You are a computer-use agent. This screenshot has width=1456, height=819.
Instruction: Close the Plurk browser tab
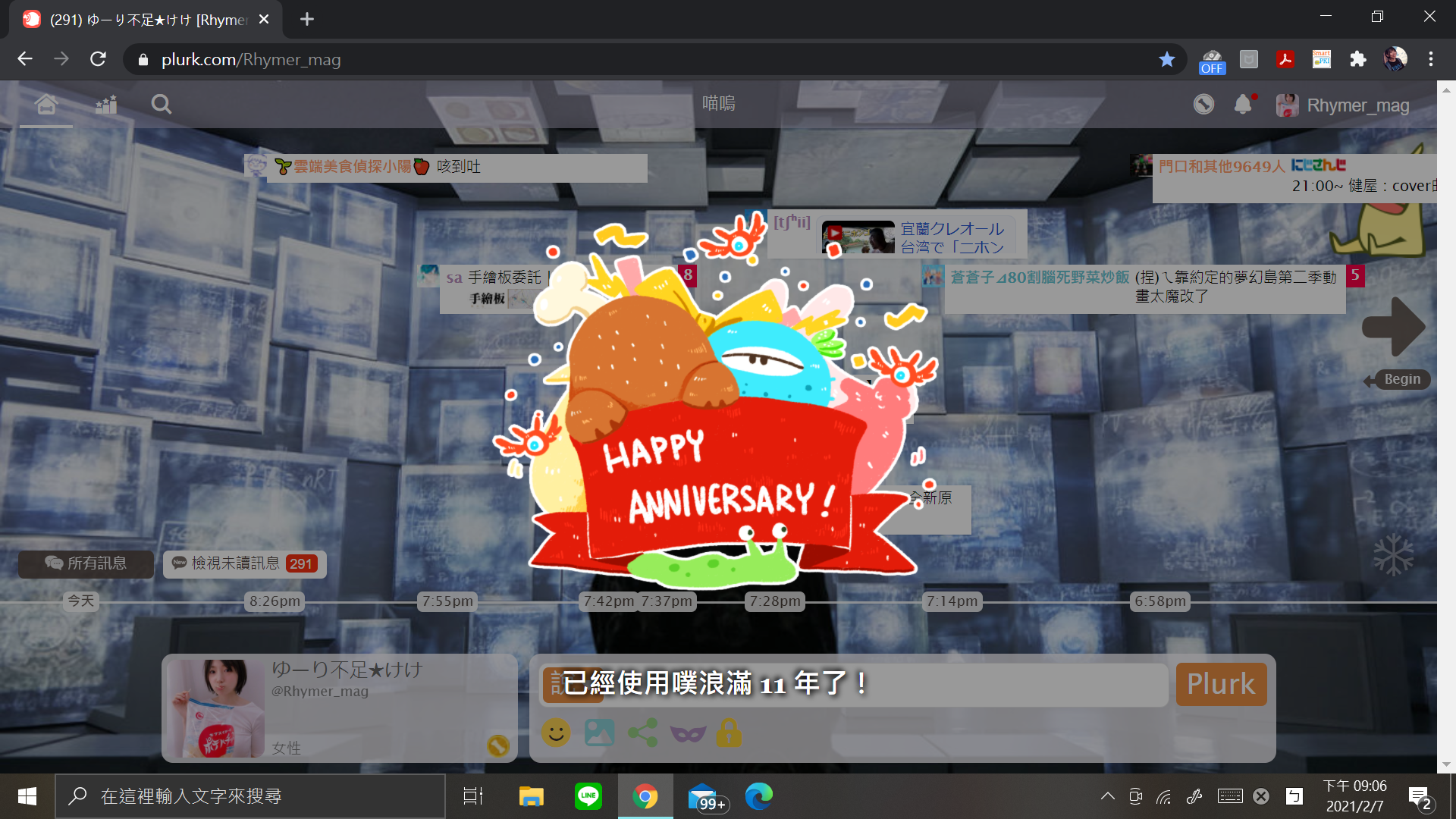tap(264, 19)
